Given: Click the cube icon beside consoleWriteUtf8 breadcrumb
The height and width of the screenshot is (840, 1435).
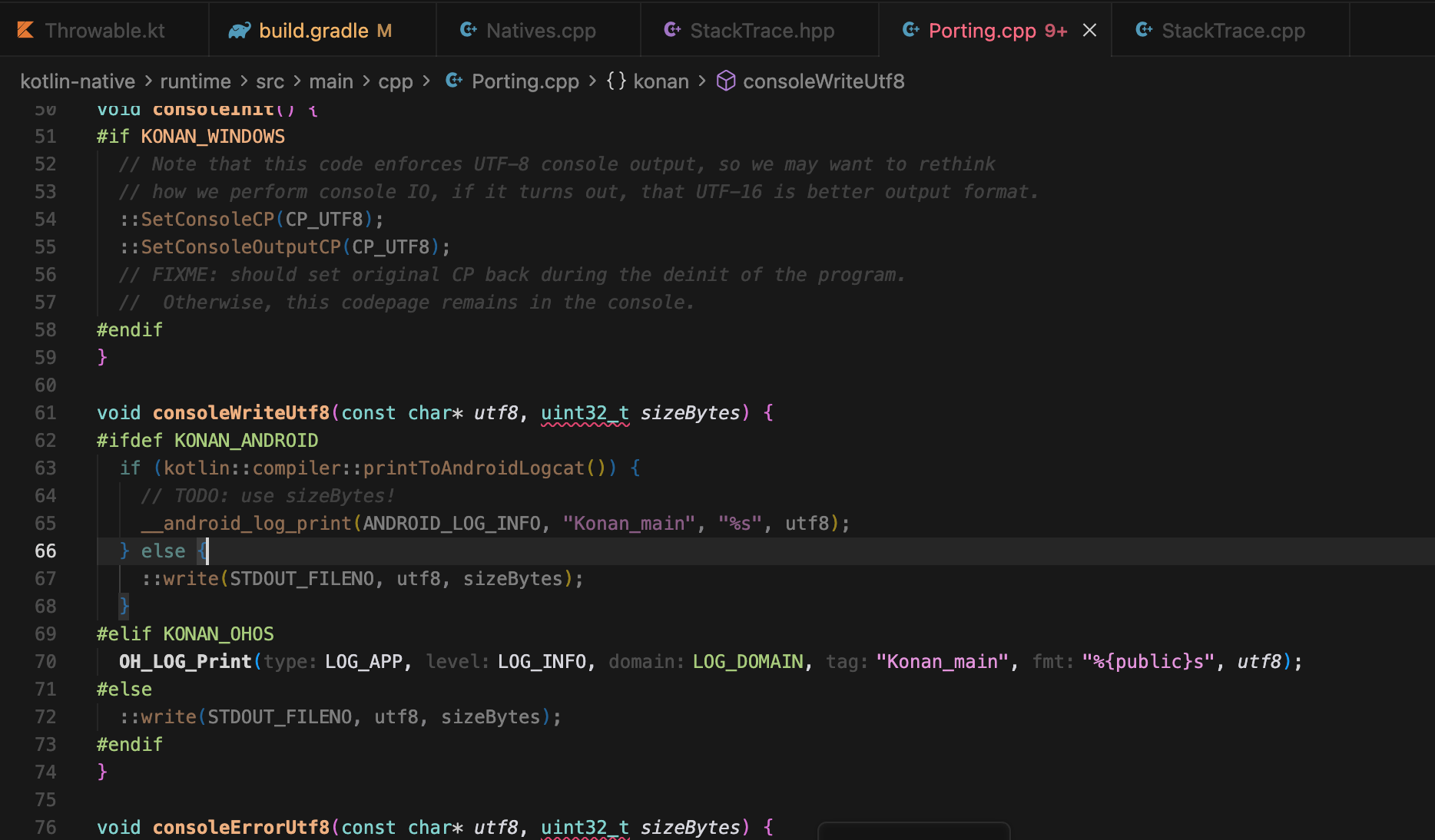Looking at the screenshot, I should [726, 81].
